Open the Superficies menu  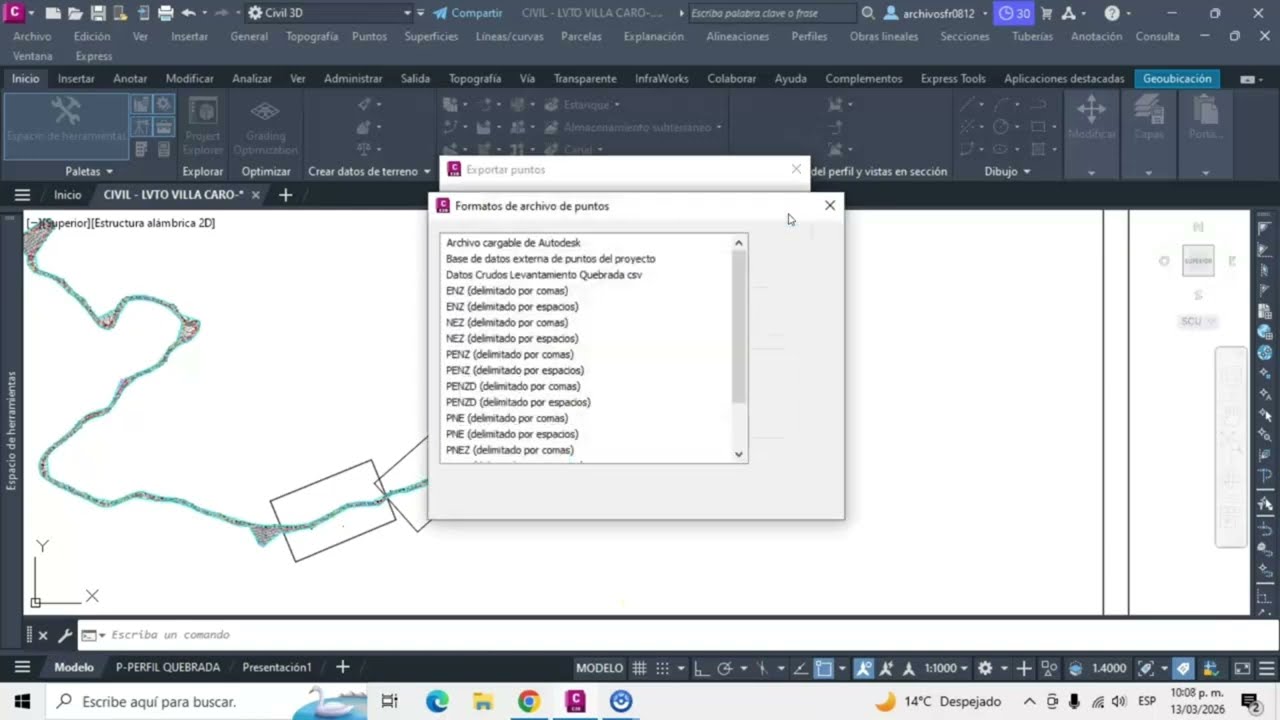tap(431, 36)
